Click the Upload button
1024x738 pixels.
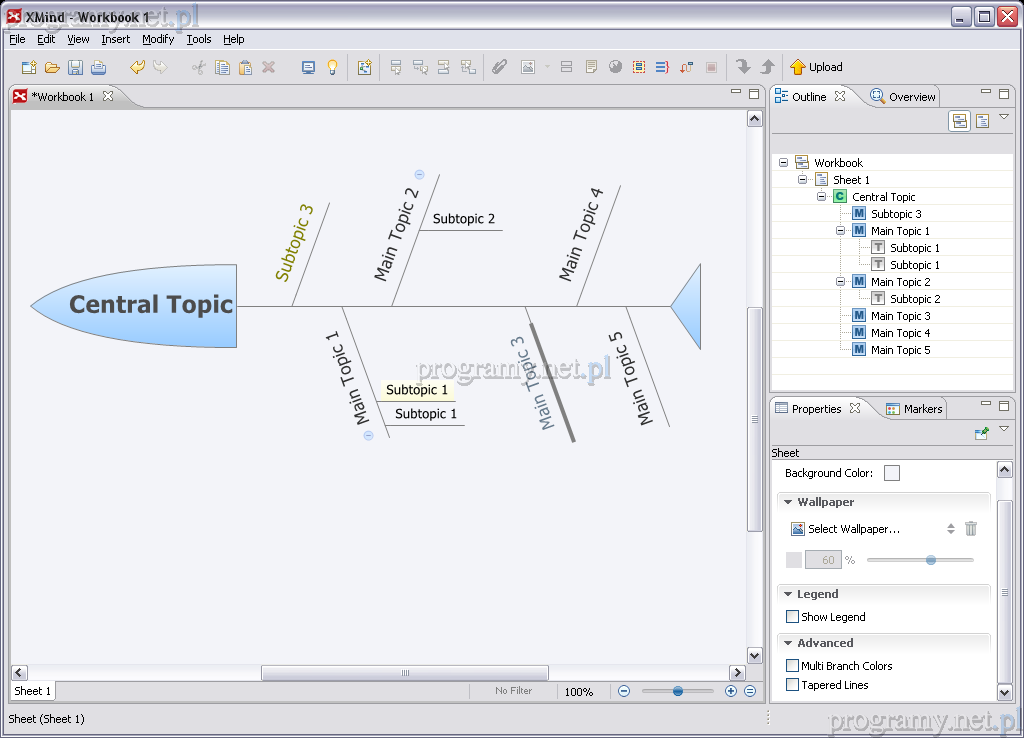[816, 67]
